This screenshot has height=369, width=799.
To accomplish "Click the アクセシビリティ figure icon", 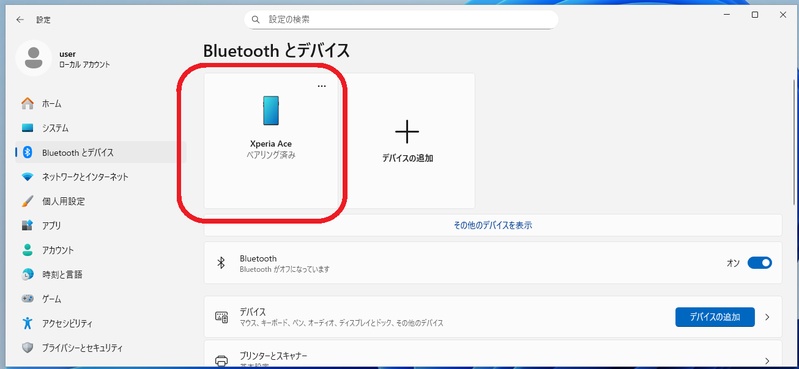I will [x=28, y=323].
